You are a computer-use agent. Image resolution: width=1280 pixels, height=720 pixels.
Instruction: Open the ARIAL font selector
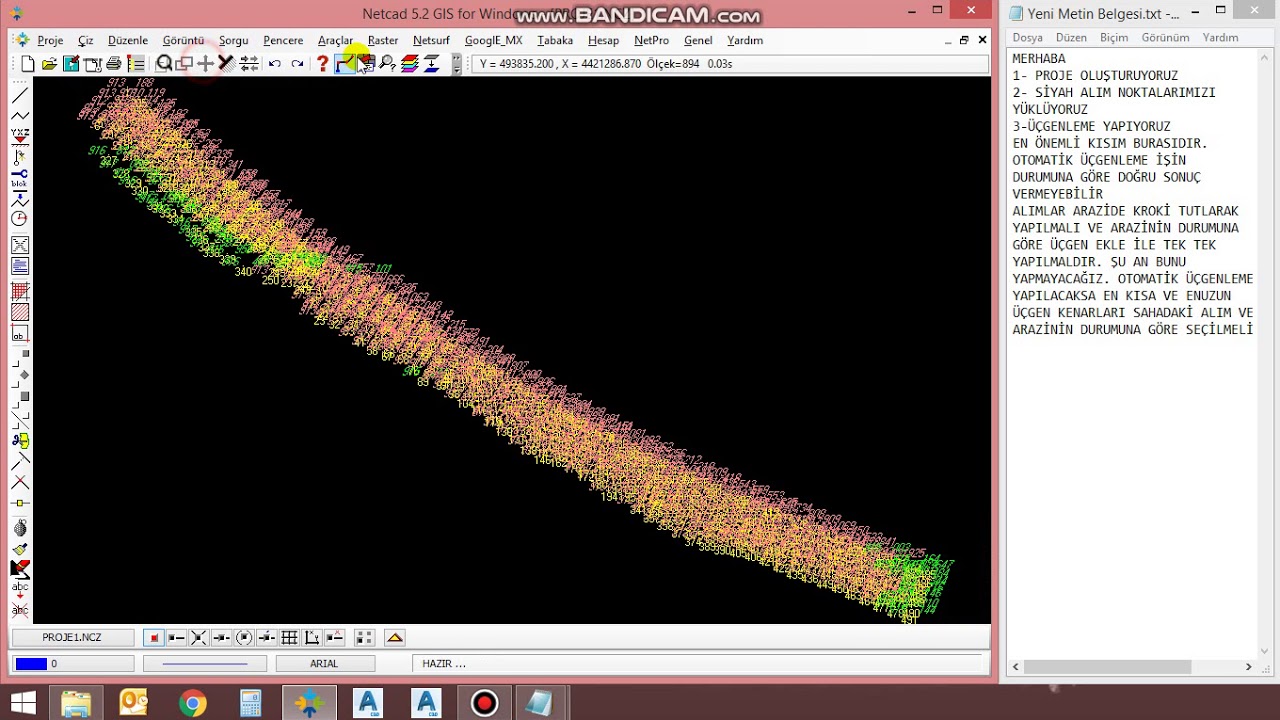tap(324, 663)
